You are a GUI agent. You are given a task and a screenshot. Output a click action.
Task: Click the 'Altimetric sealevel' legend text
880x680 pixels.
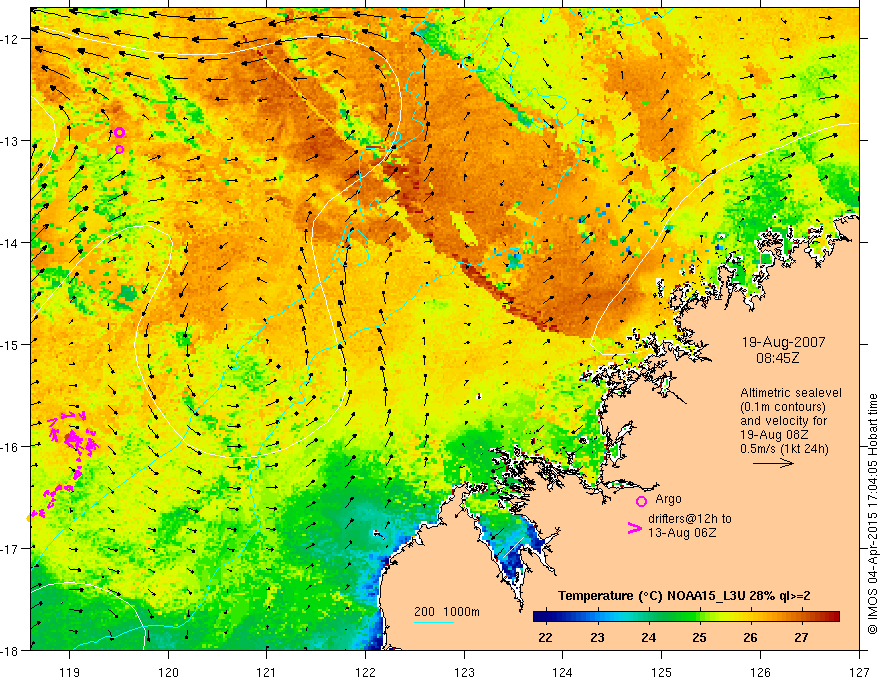(791, 393)
